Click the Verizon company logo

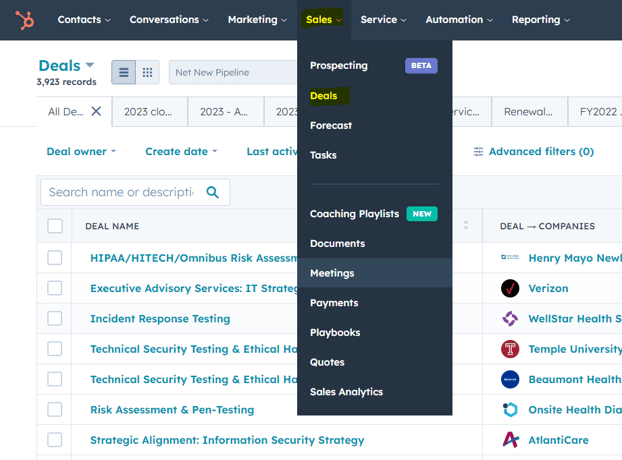[x=510, y=288]
